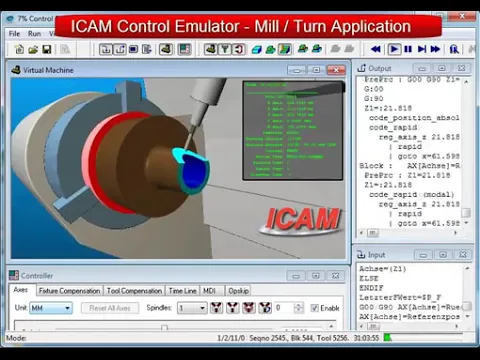Click 'code_position_absol' line in Output
The width and height of the screenshot is (480, 360).
414,118
